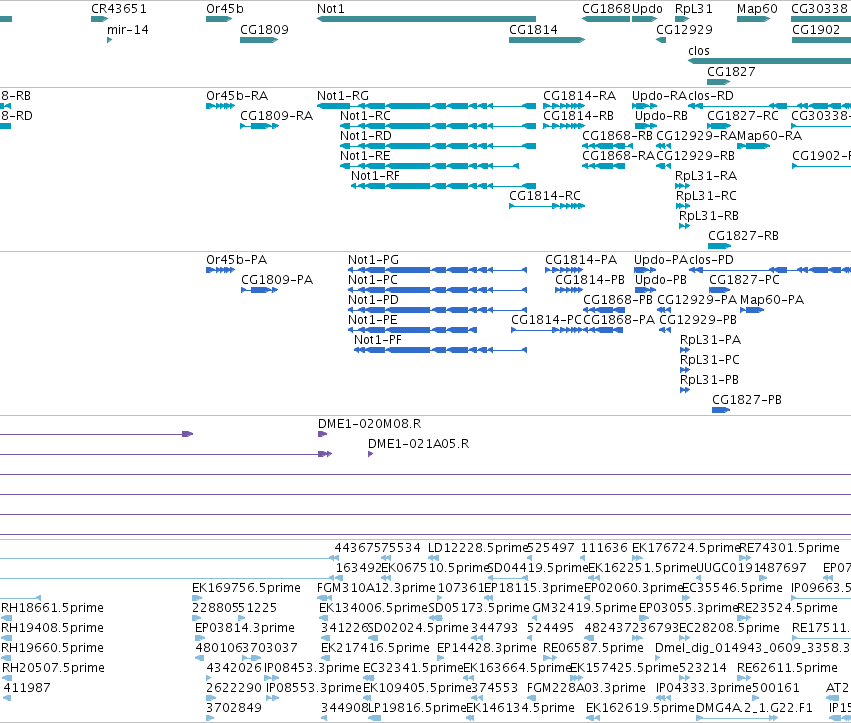Click the Map60 gene label
Screen dimensions: 851x723
757,9
